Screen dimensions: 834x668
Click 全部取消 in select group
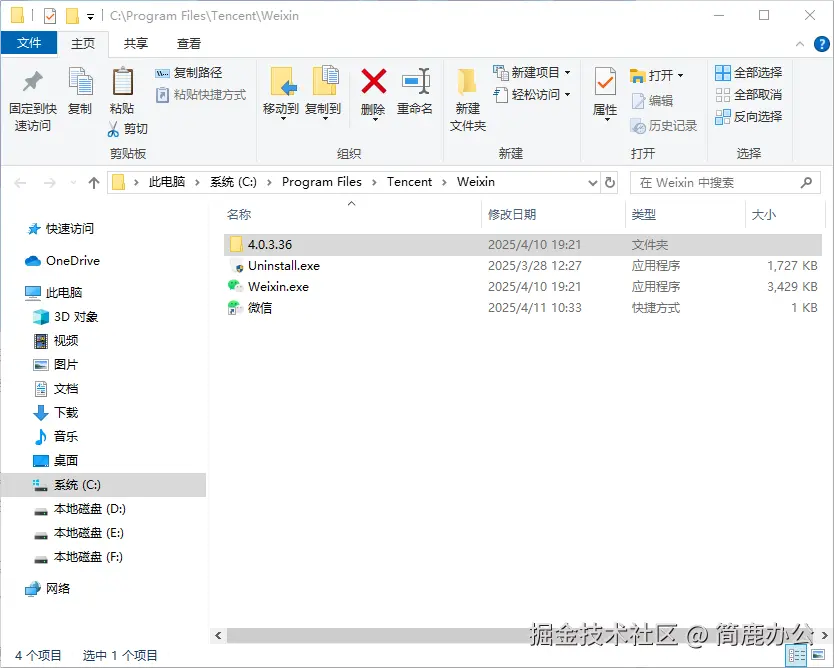[x=748, y=95]
